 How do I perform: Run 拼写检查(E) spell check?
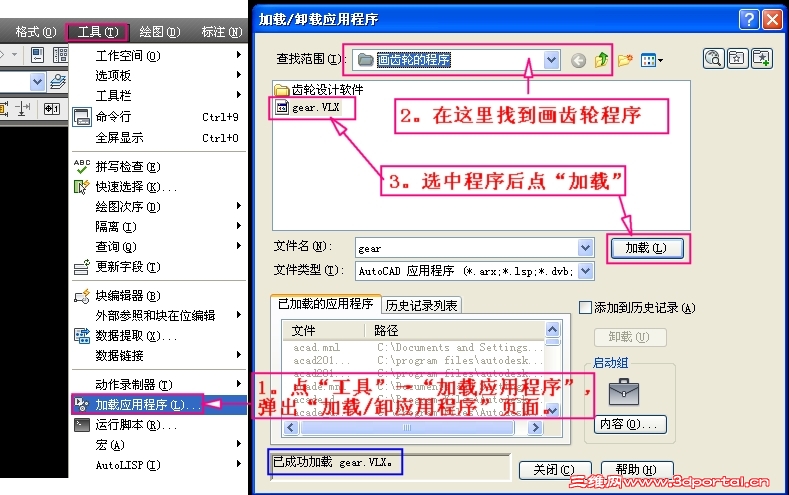[159, 167]
